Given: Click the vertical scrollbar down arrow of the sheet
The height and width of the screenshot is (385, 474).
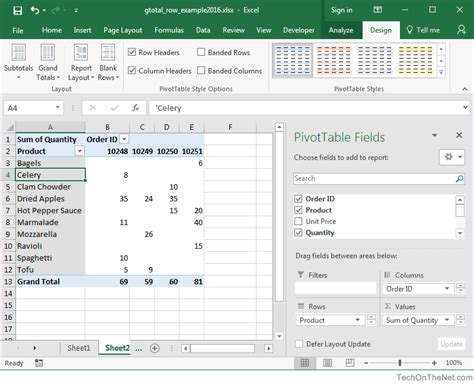Looking at the screenshot, I should [x=279, y=336].
